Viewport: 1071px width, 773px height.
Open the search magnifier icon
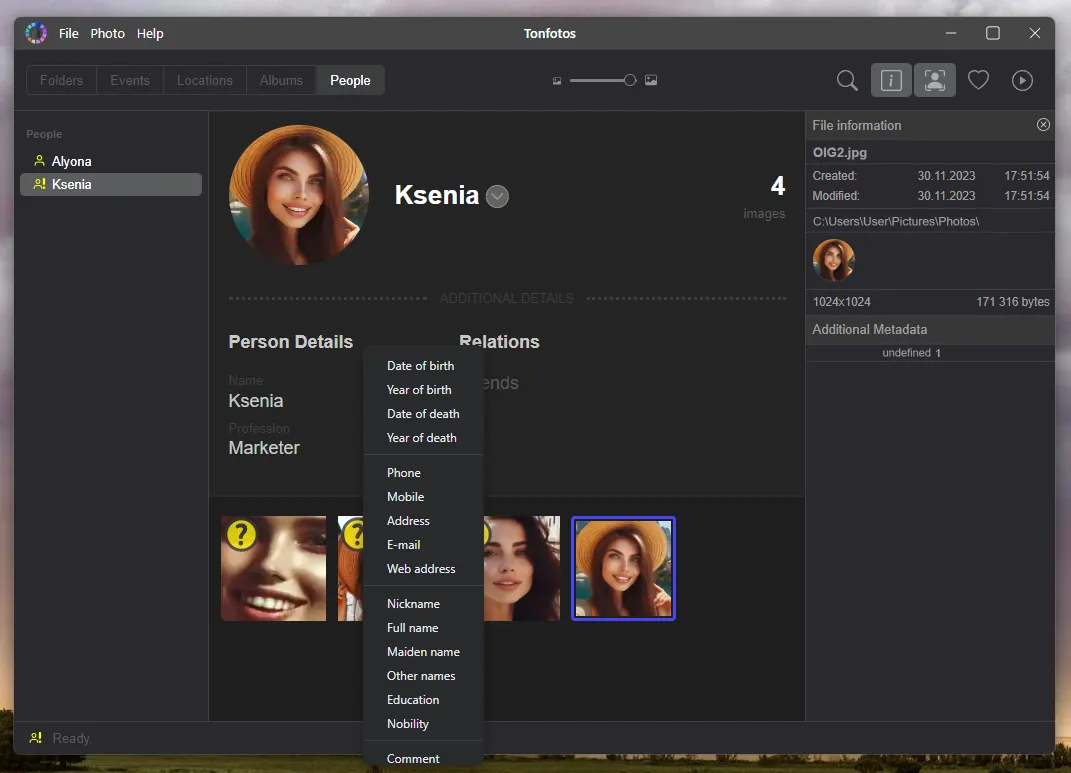point(847,81)
